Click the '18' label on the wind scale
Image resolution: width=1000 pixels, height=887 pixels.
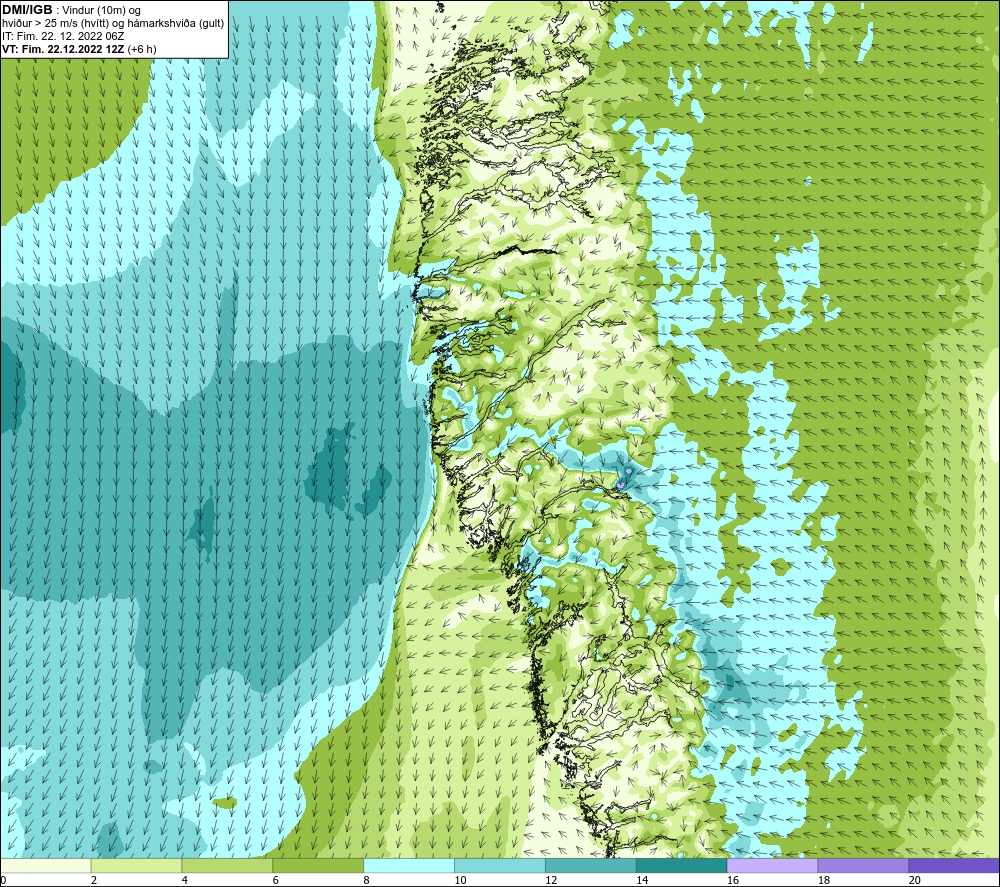coord(823,880)
